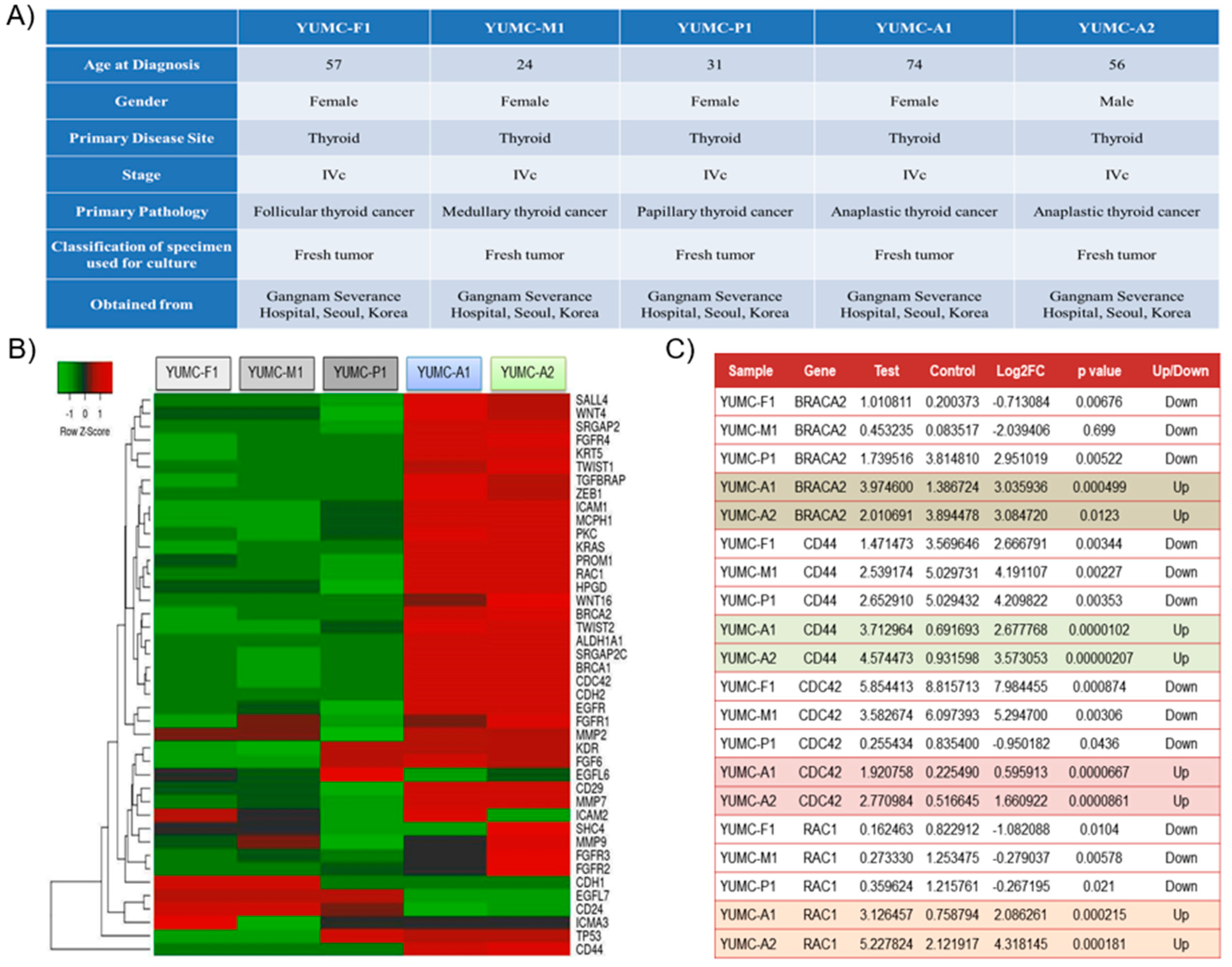Click the YUMC-A1 BRACA2 highlighted row
The height and width of the screenshot is (967, 1232).
967,487
